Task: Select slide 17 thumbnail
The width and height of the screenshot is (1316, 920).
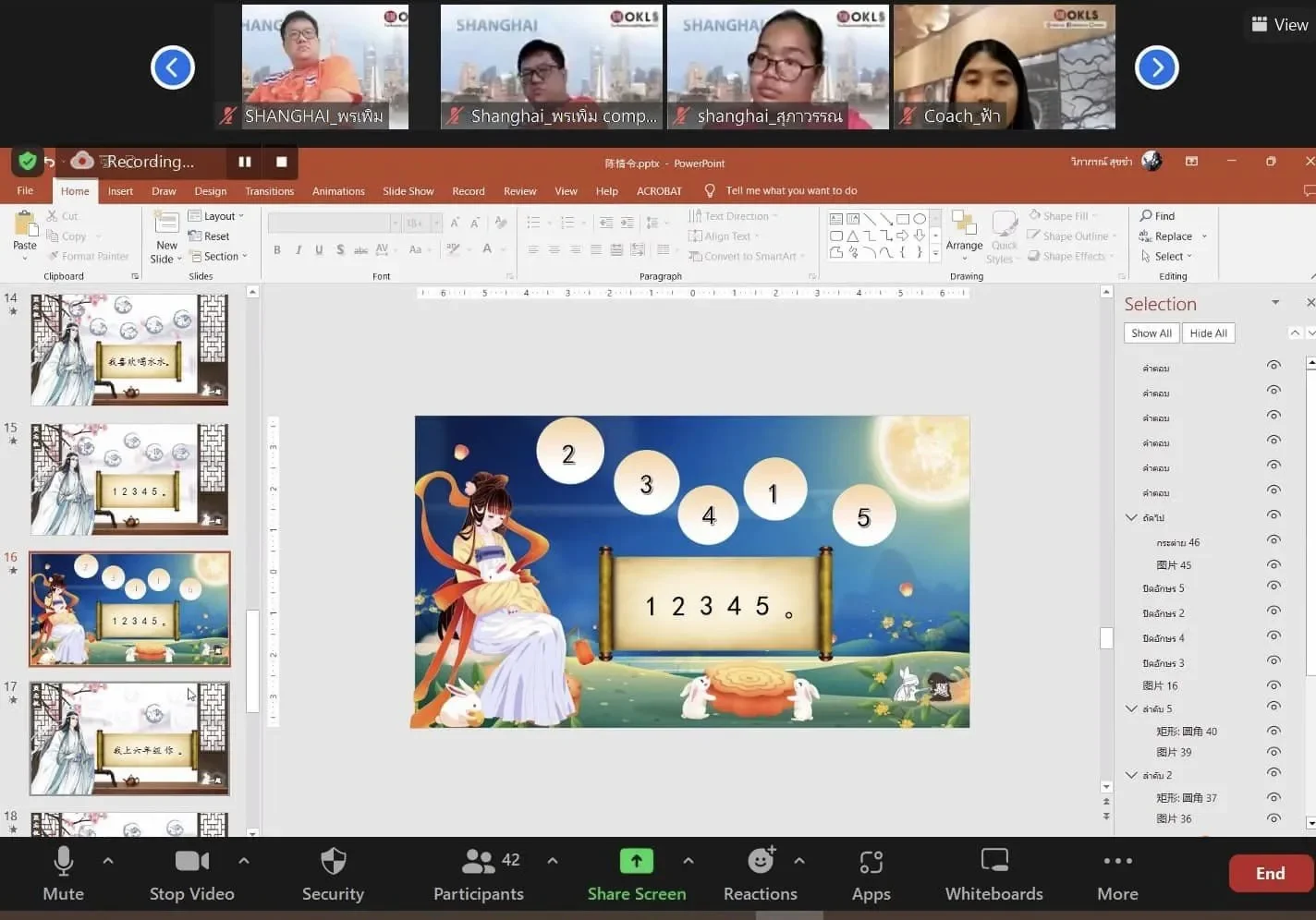Action: (129, 739)
